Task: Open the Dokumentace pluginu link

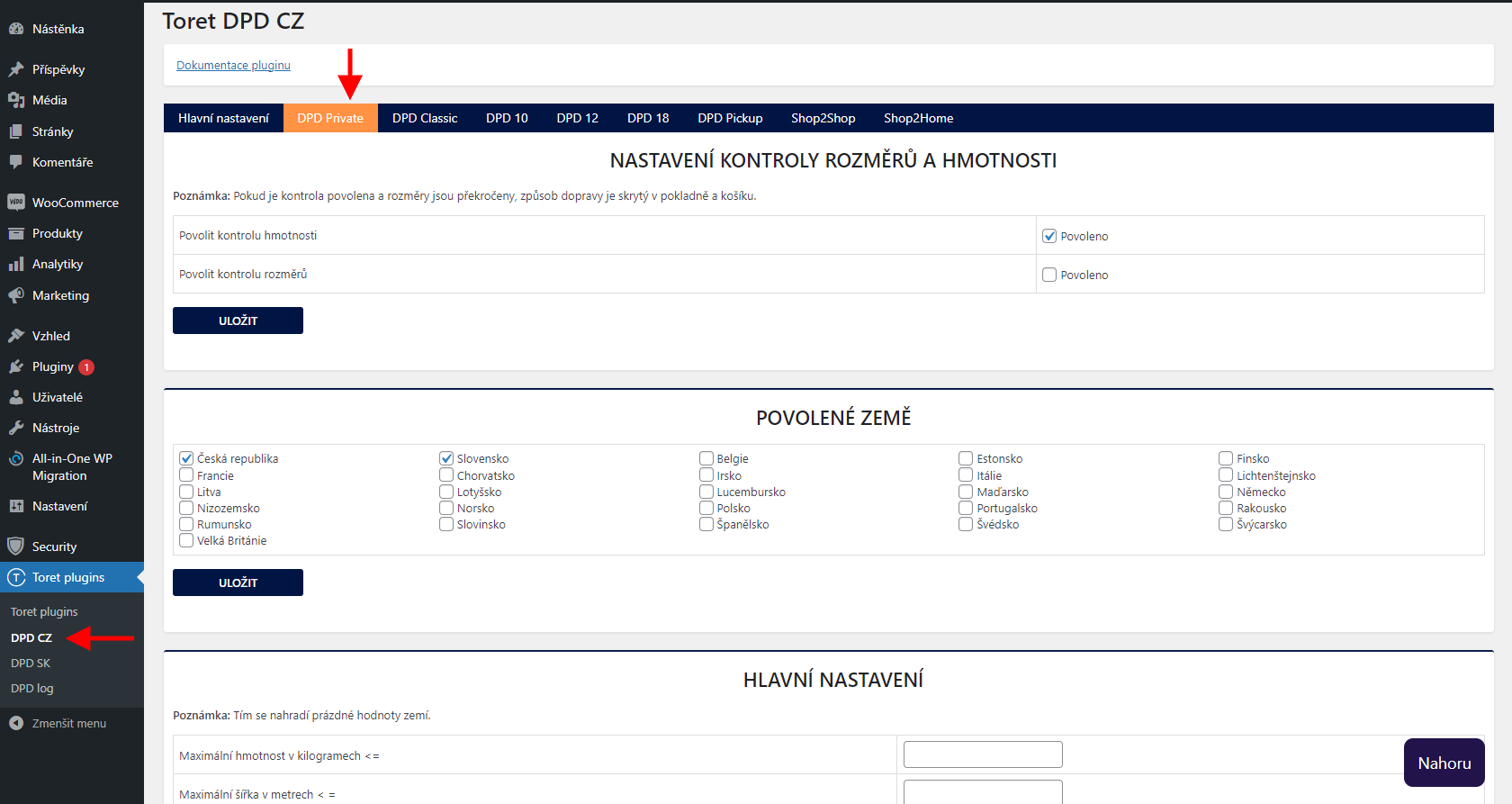Action: (x=233, y=65)
